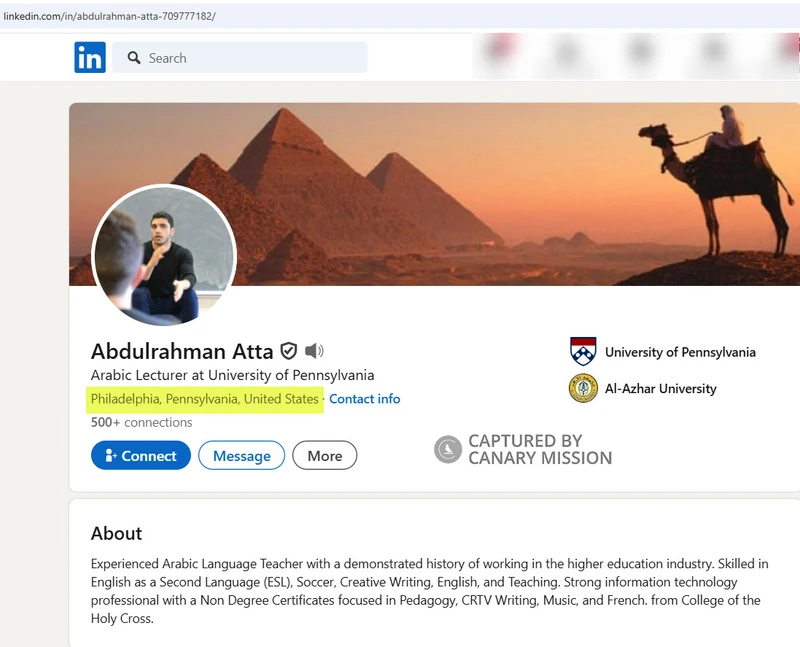Open Al-Azhar University seal logo

tap(583, 388)
